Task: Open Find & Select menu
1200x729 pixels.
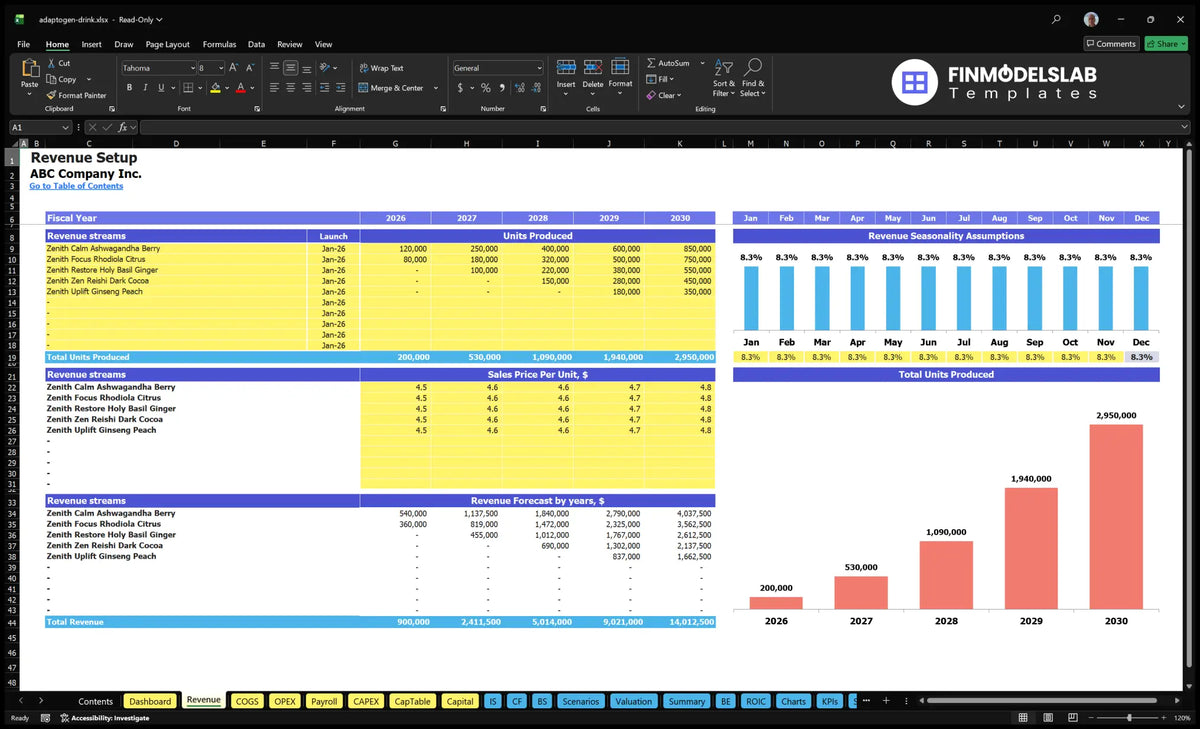Action: point(753,77)
